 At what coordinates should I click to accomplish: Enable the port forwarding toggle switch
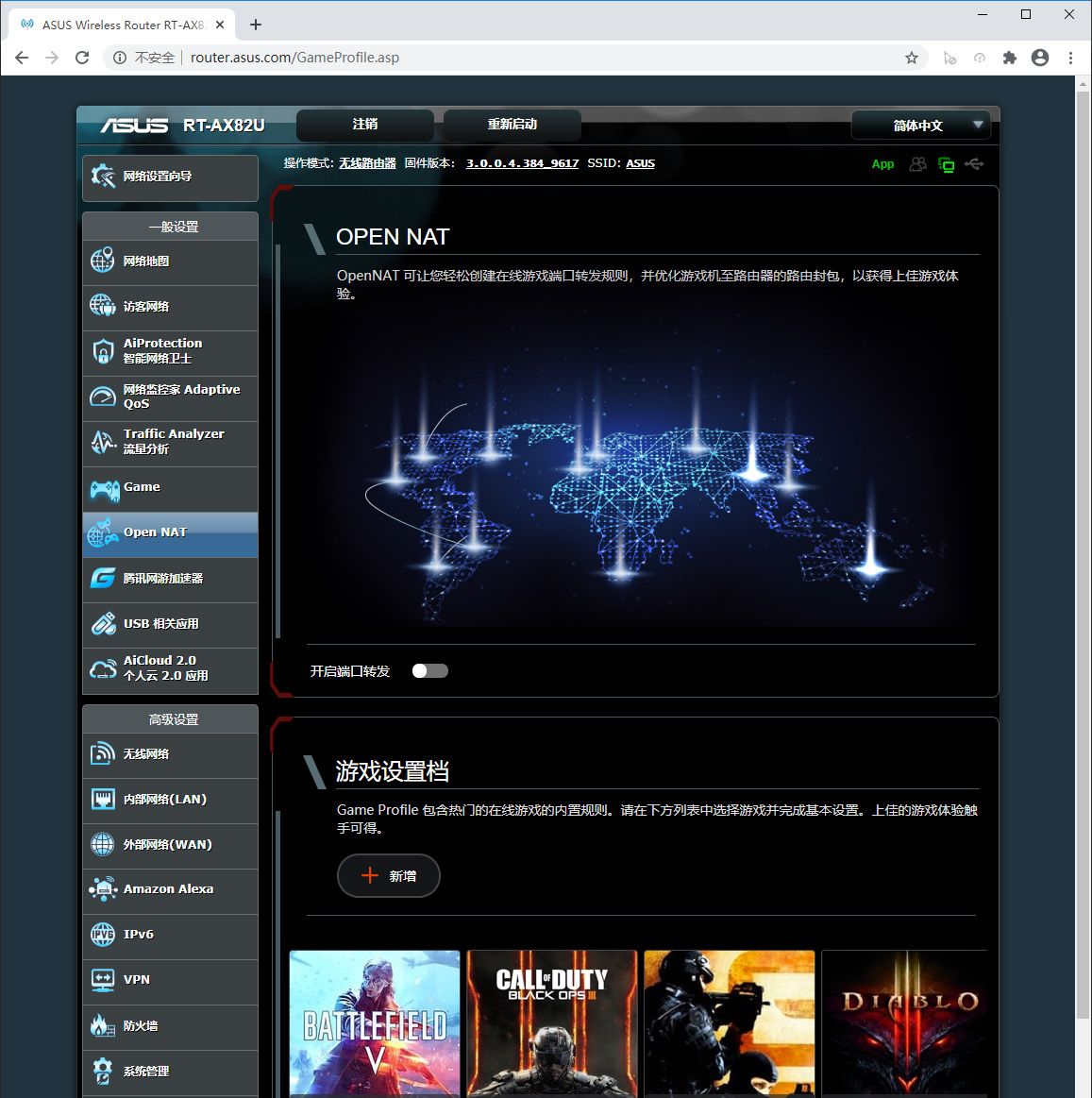(x=430, y=671)
